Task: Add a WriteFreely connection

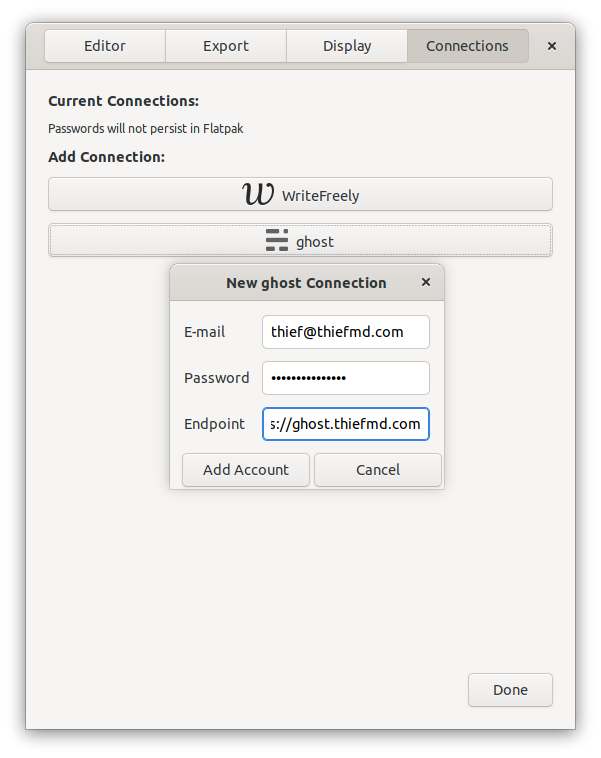Action: coord(300,194)
